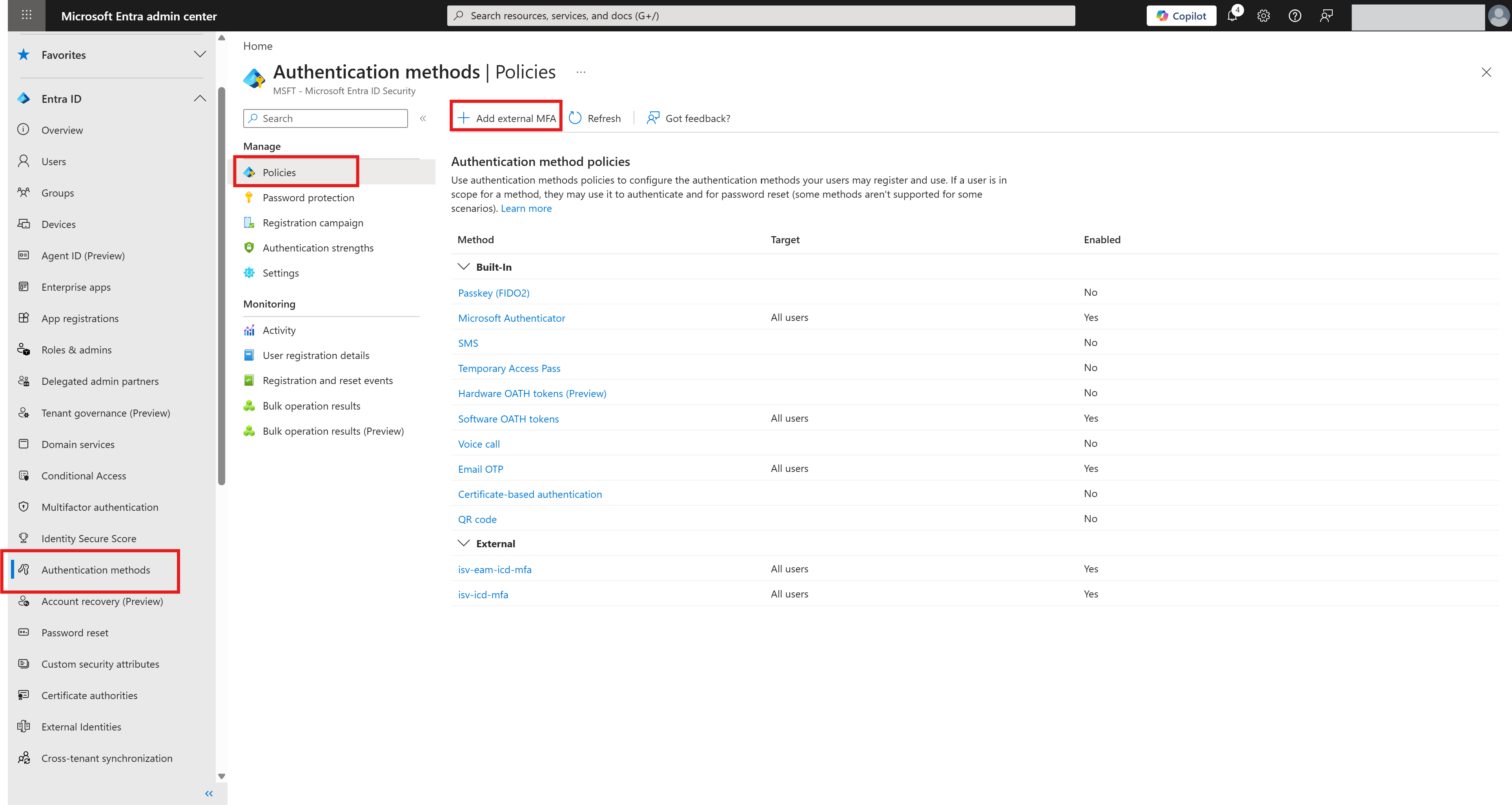
Task: Click the Enterprise apps icon
Action: (x=24, y=287)
